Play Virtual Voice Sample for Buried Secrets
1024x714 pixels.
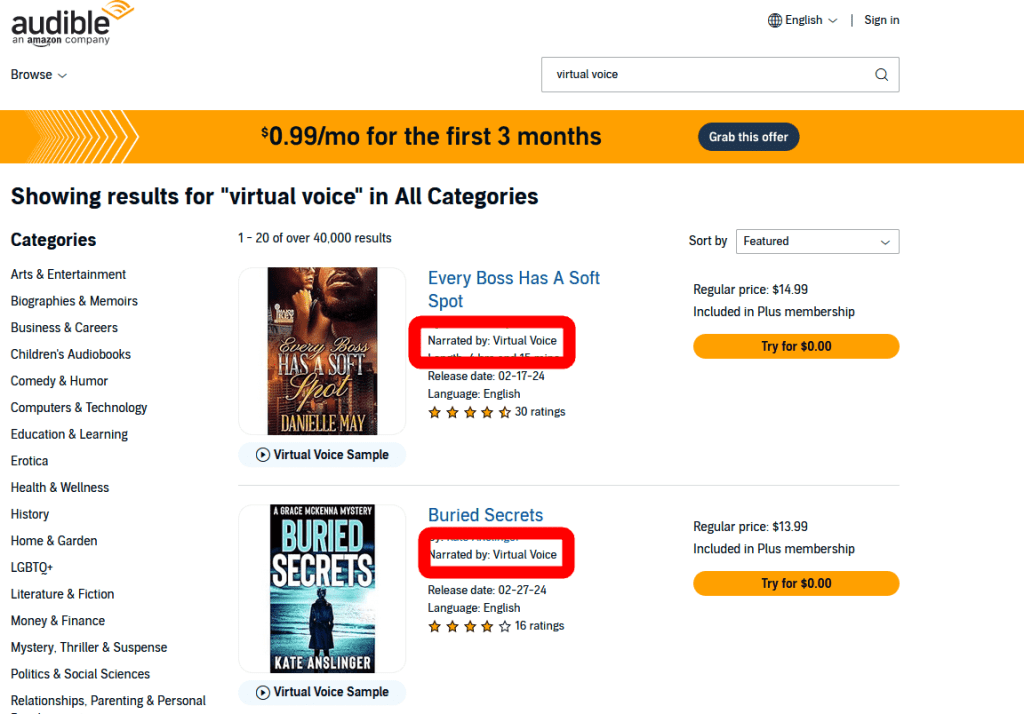point(322,692)
